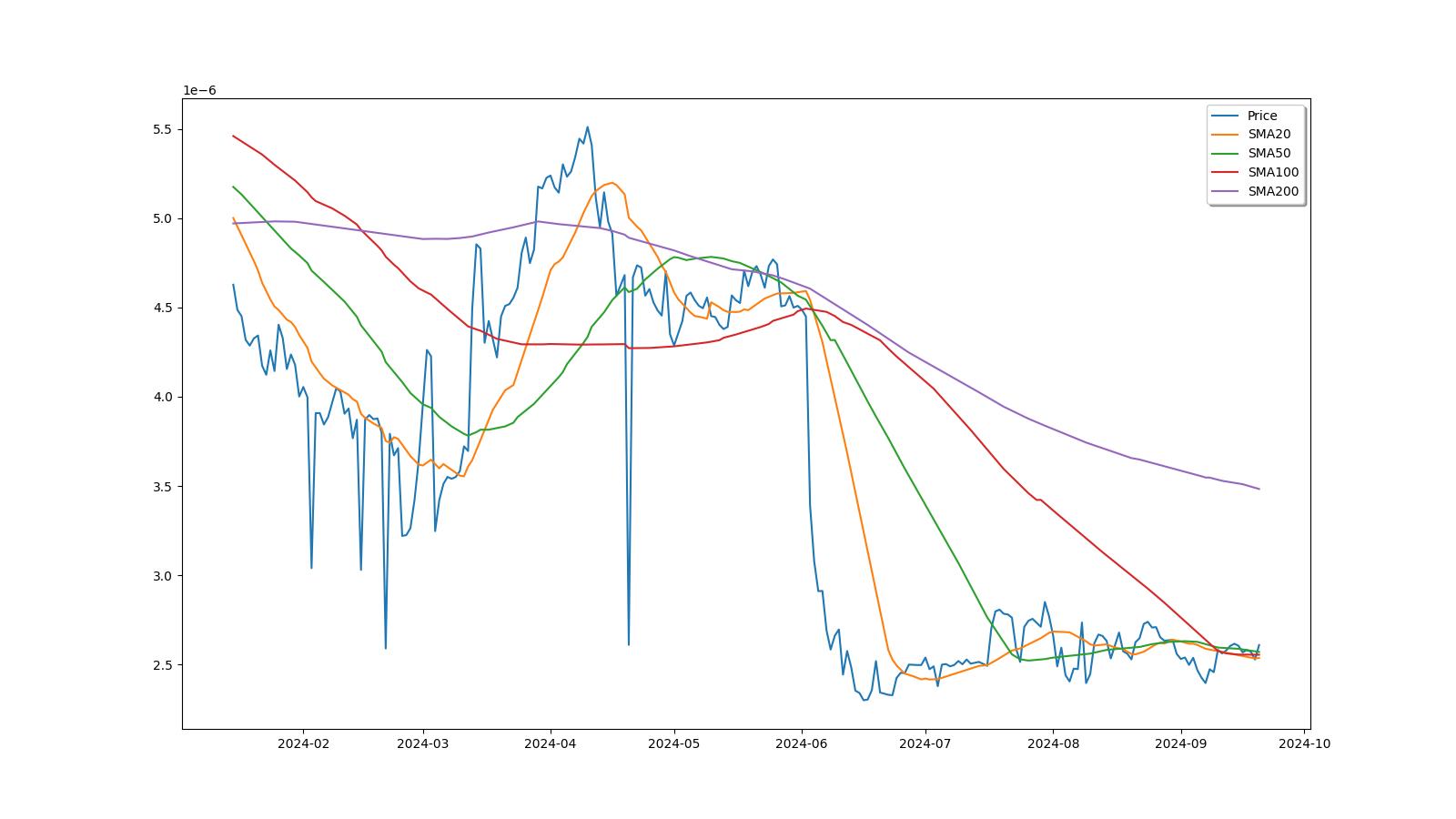This screenshot has width=1456, height=819.
Task: Click the orange SMA20 legend line swatch
Action: [1226, 135]
